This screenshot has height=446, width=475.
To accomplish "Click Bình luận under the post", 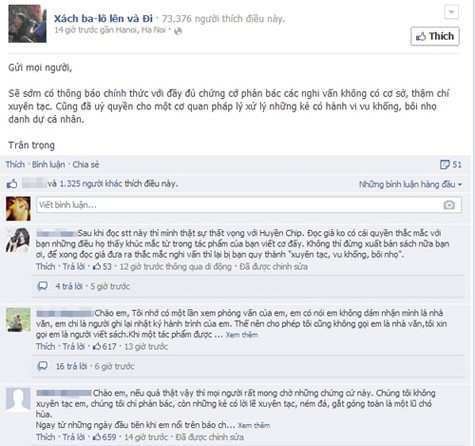I will coord(48,164).
